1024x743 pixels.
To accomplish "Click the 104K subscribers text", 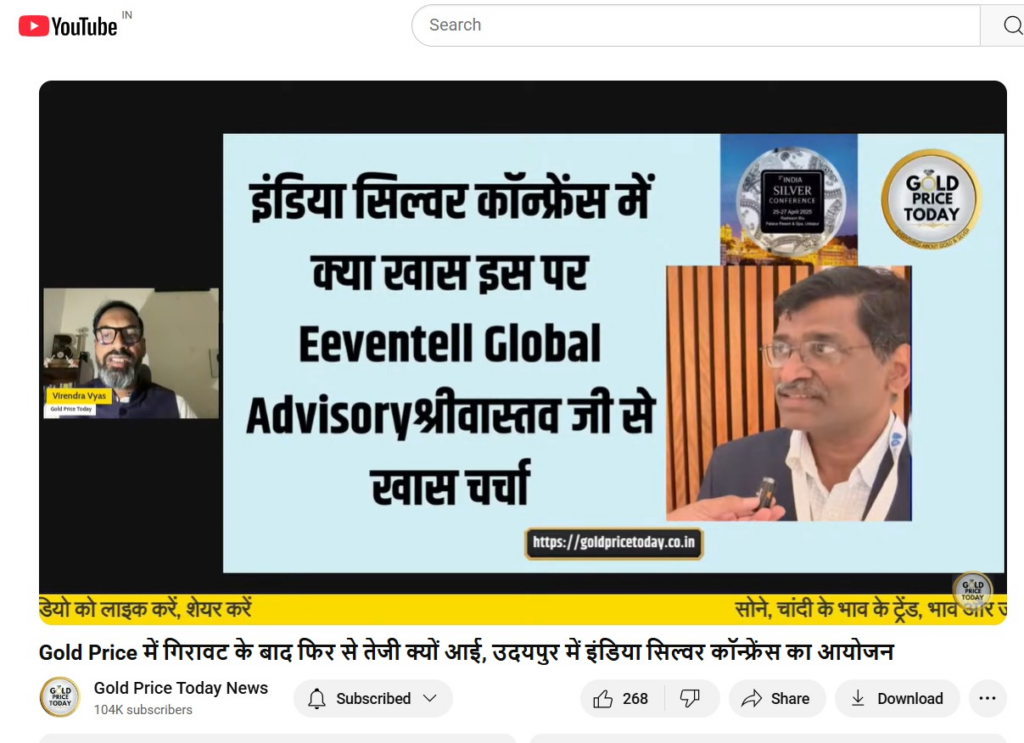I will pos(143,710).
